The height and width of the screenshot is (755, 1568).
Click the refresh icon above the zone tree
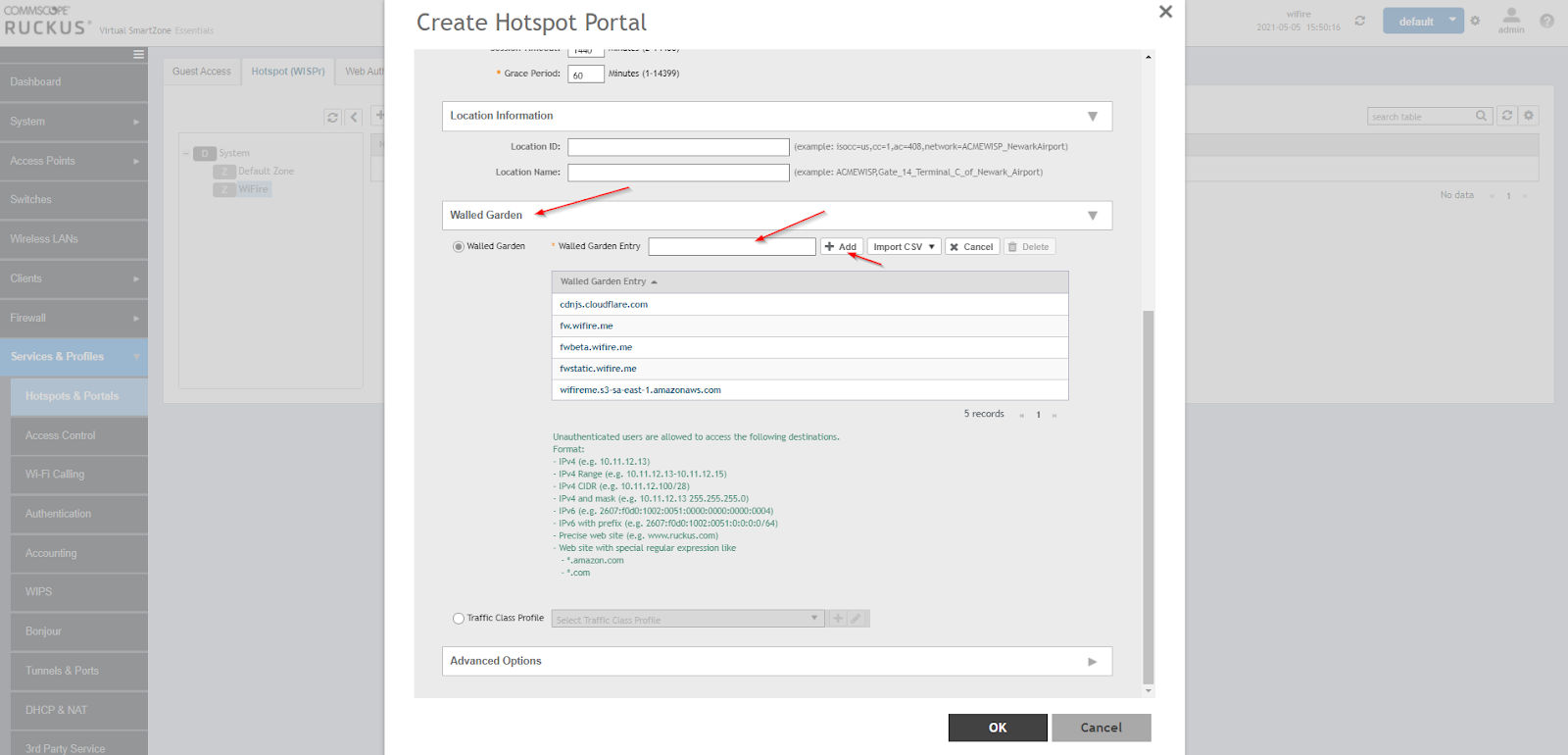[333, 117]
